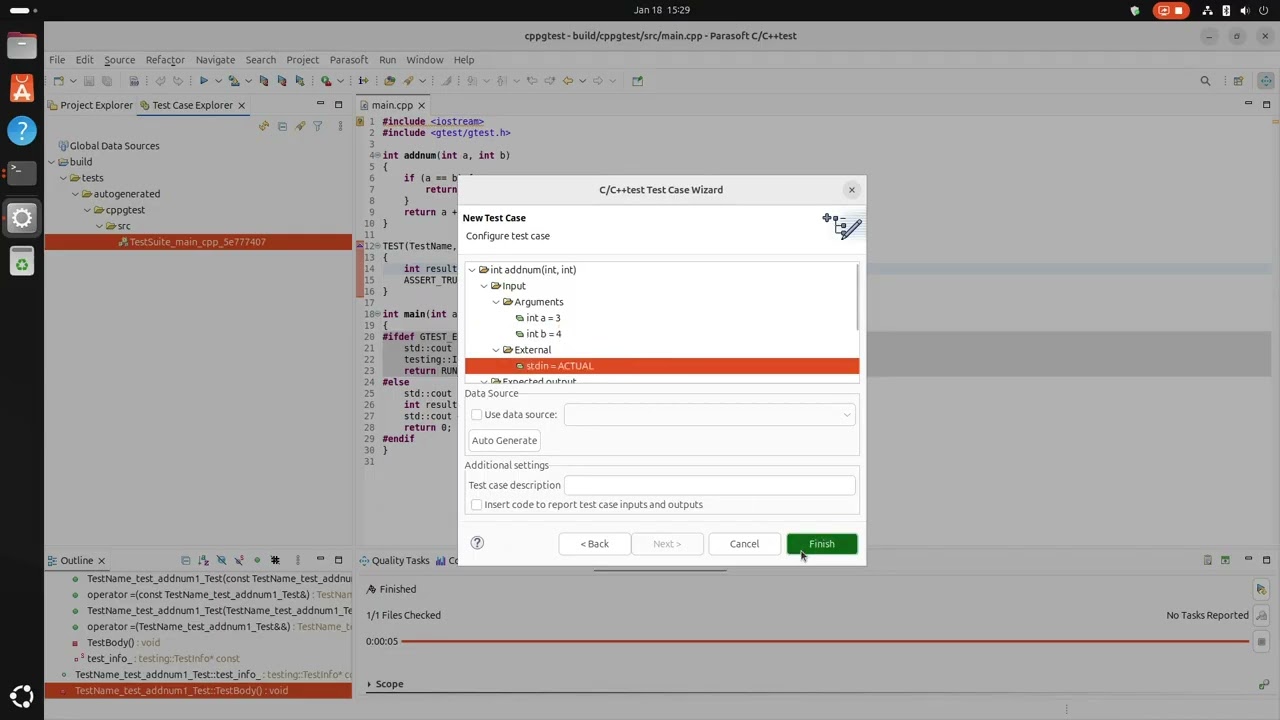Switch to the Quality Tasks tab
Image resolution: width=1280 pixels, height=720 pixels.
pos(394,561)
